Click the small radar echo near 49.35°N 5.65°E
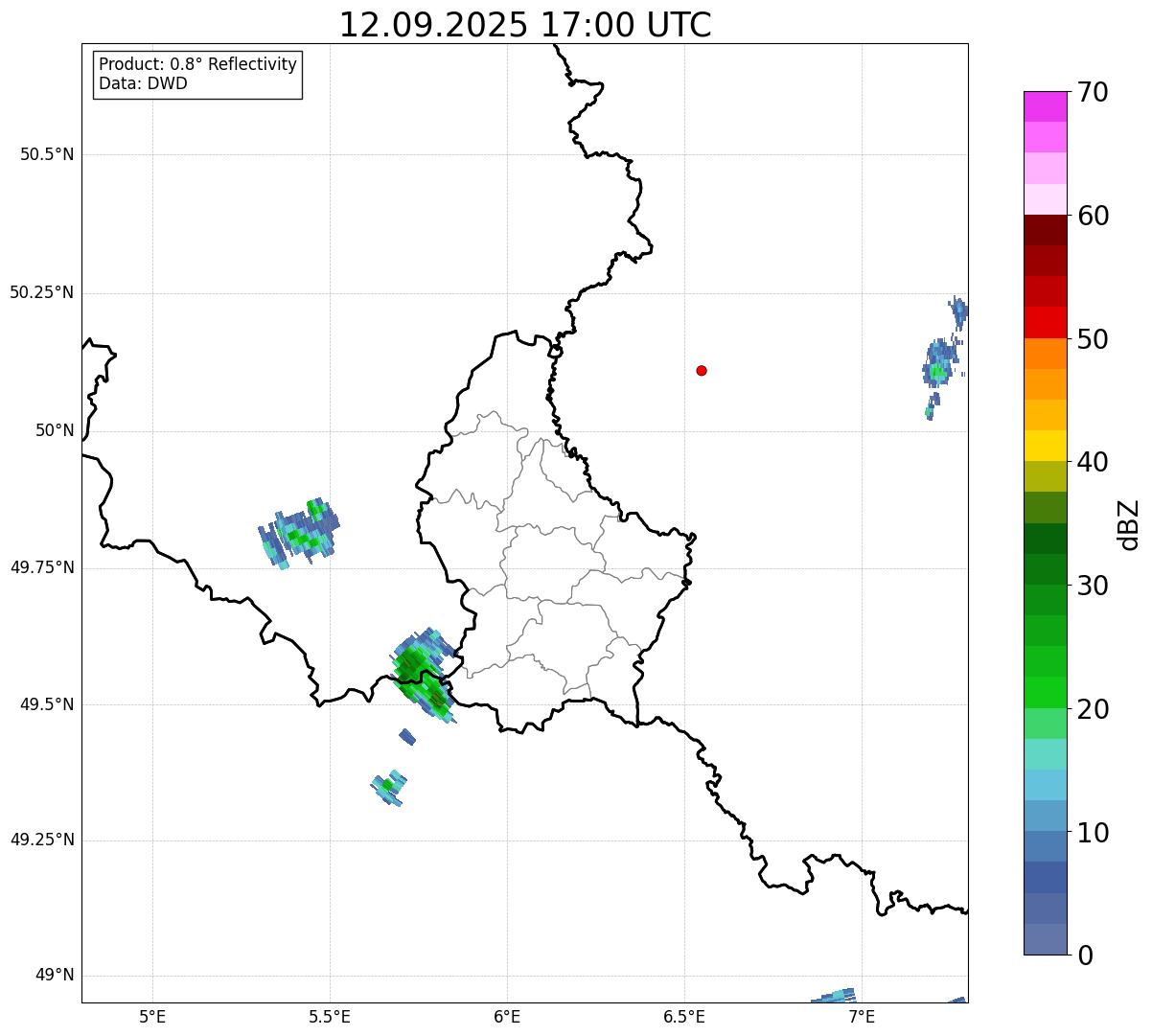Image resolution: width=1152 pixels, height=1036 pixels. click(389, 786)
